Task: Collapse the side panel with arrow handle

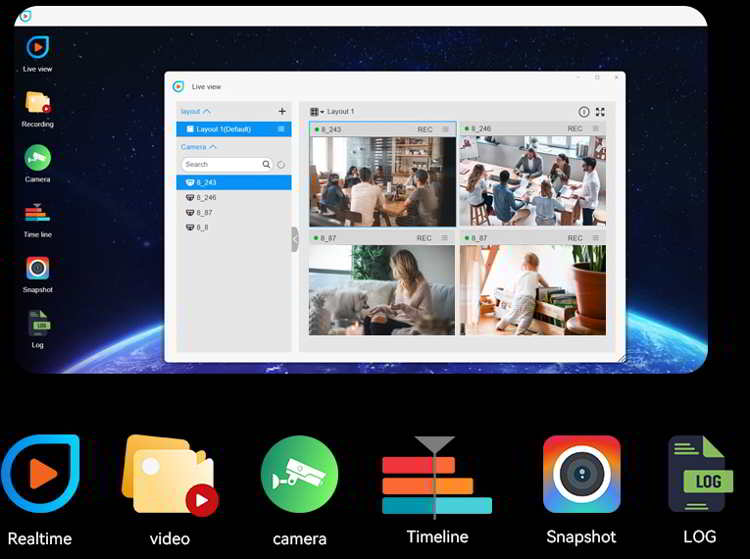Action: (295, 239)
